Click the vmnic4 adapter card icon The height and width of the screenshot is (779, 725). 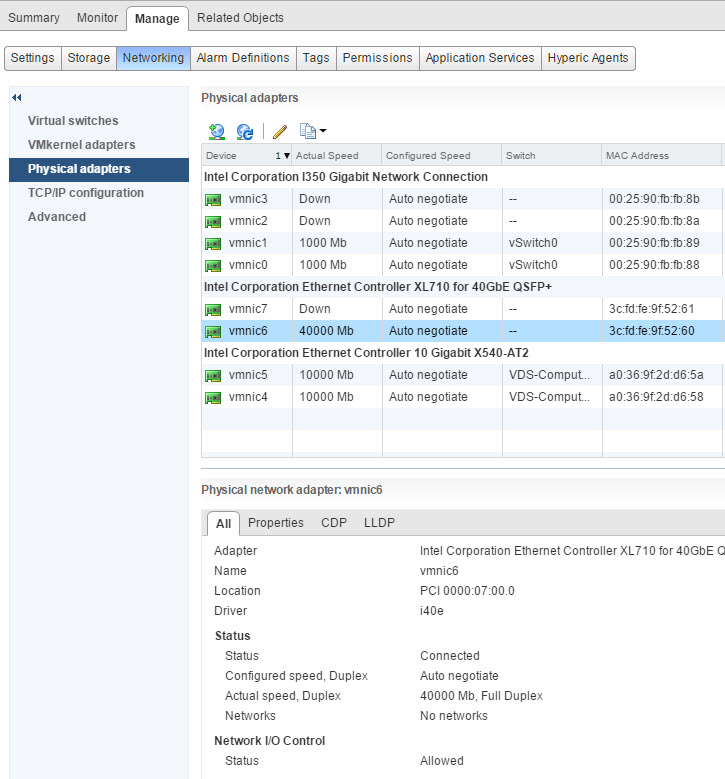pyautogui.click(x=213, y=397)
